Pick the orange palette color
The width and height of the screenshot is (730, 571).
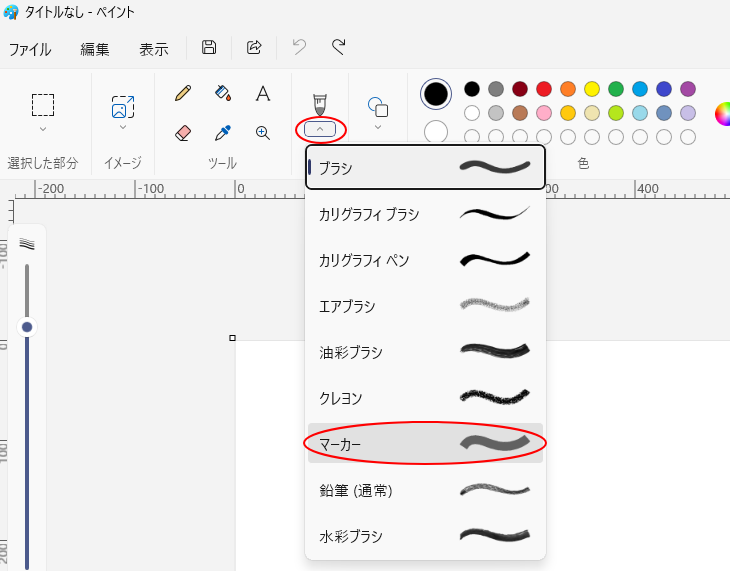click(568, 89)
